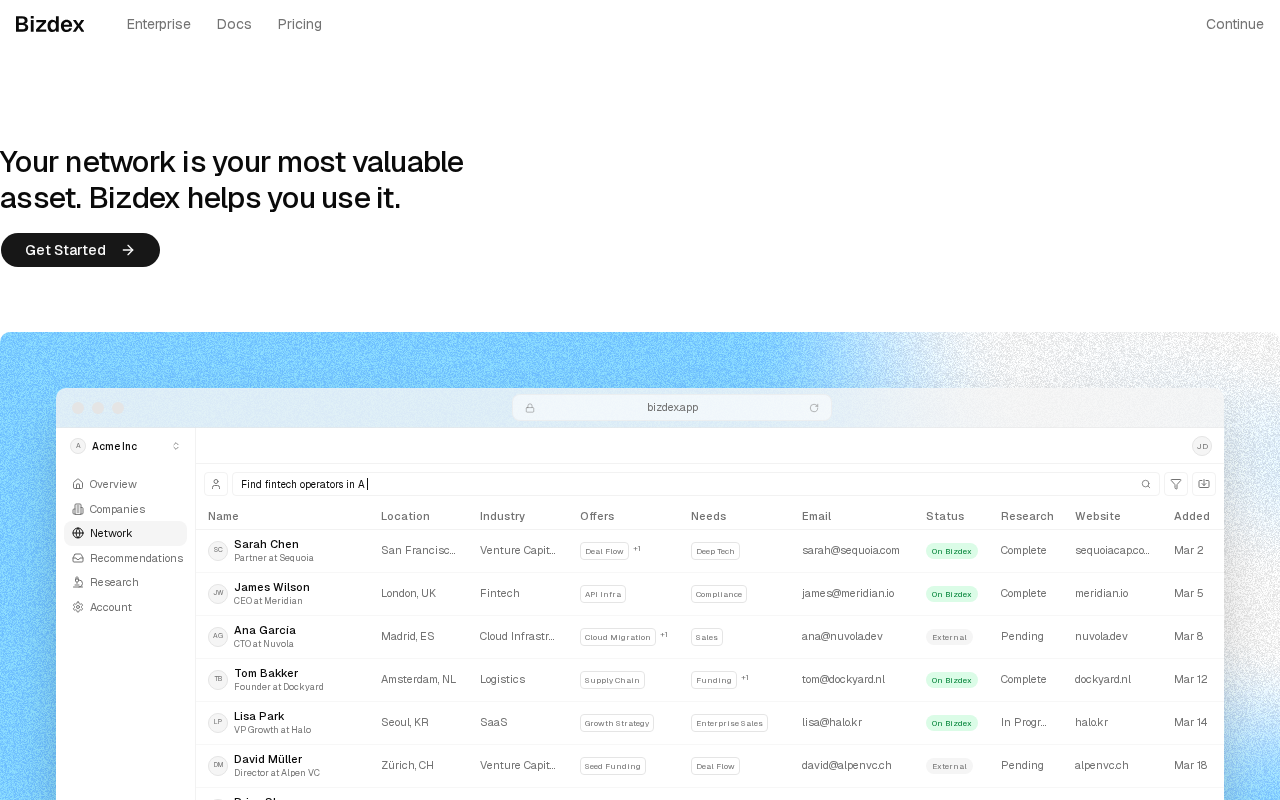Click David Müller's DM avatar

click(218, 766)
